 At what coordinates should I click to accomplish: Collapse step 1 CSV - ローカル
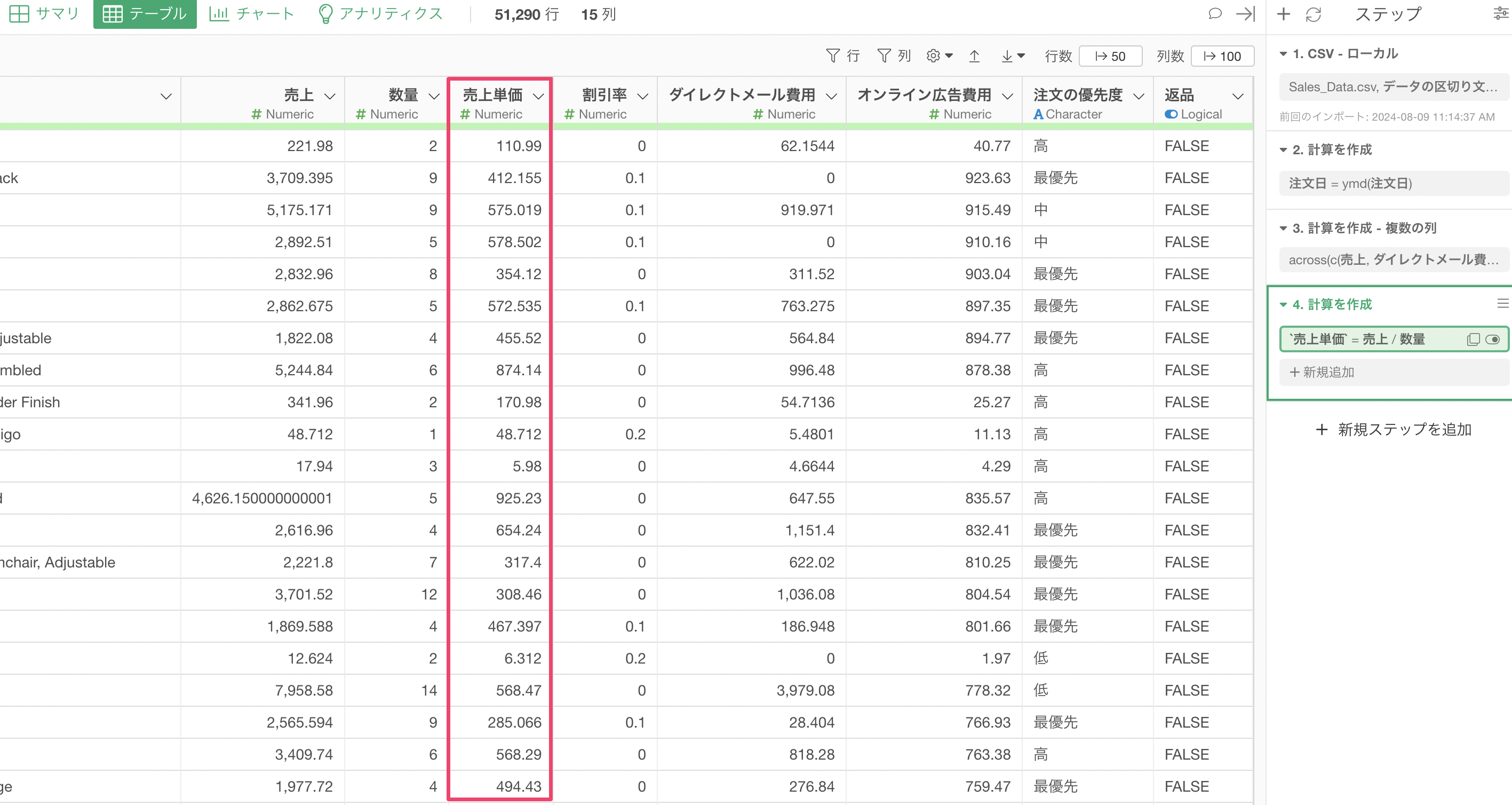tap(1283, 53)
